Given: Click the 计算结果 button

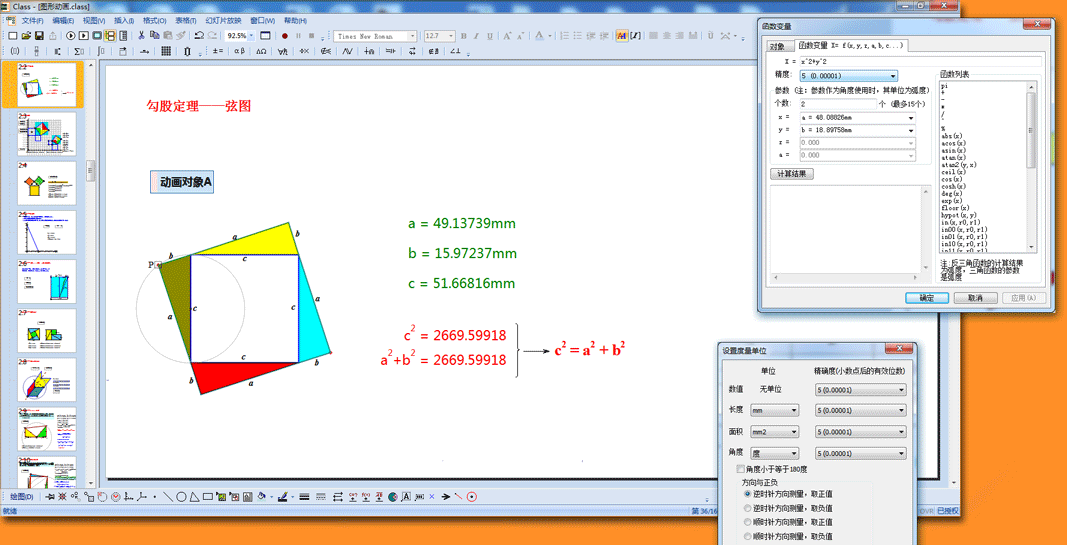Looking at the screenshot, I should pyautogui.click(x=792, y=174).
